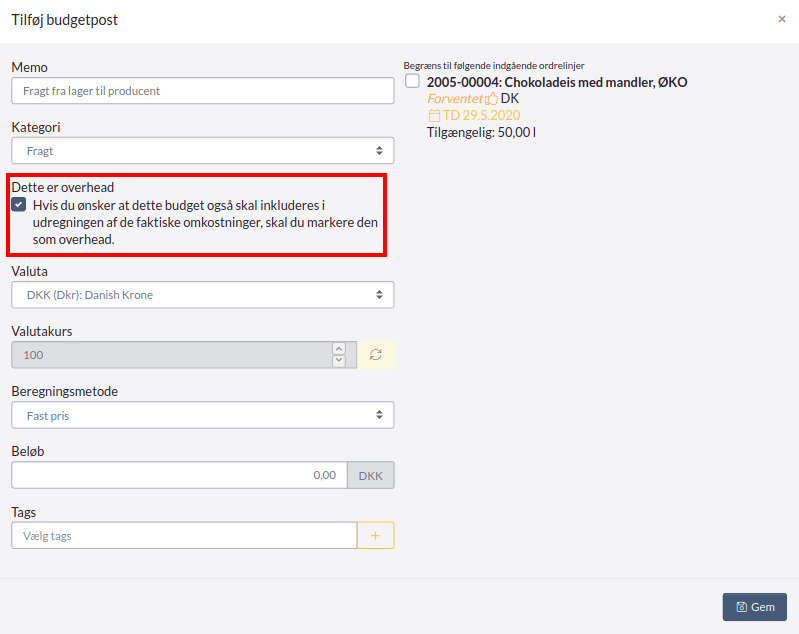799x634 pixels.
Task: Open the Beregningsmetode dropdown showing Fast pris
Action: click(x=202, y=415)
